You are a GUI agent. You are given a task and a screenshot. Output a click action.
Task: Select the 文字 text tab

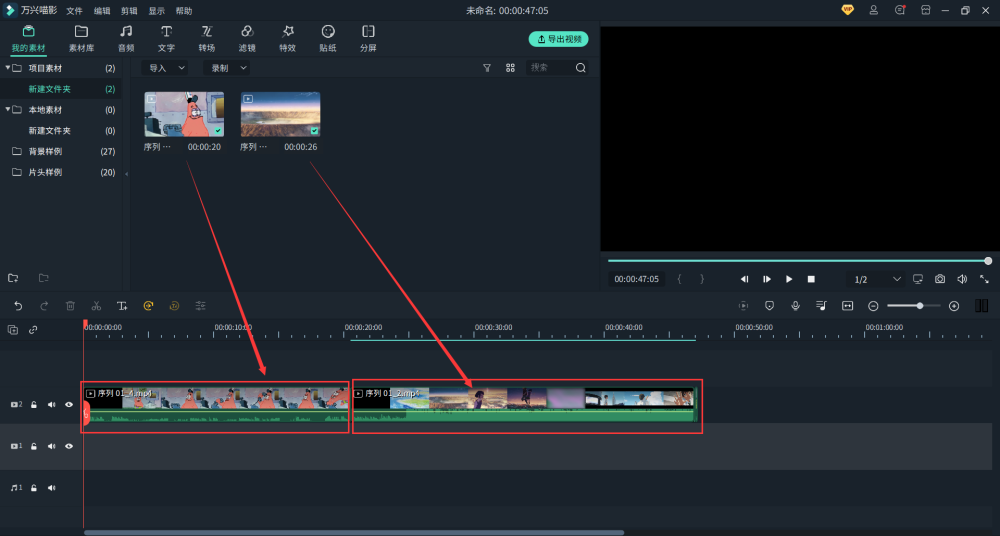click(166, 39)
